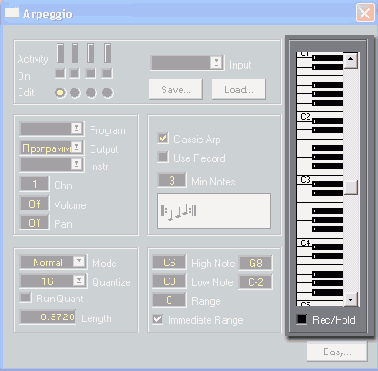Enable the third On checkbox
This screenshot has width=378, height=371.
tap(90, 73)
